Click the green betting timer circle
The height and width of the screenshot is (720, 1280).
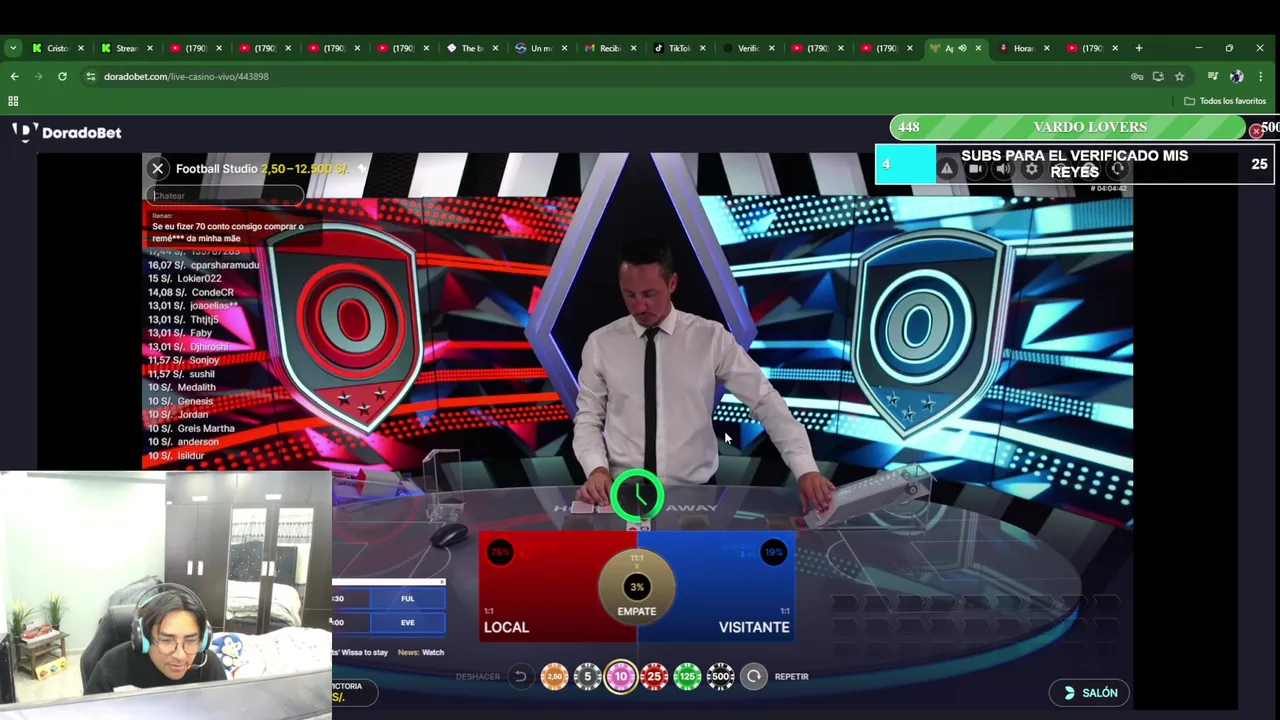[637, 495]
